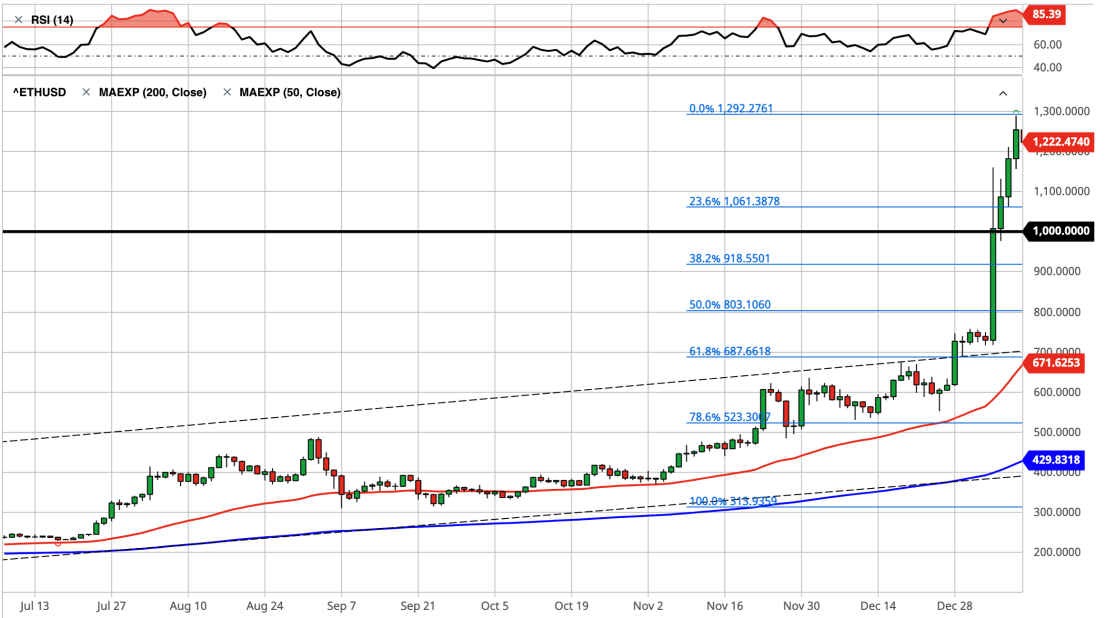Click the 200.0000 price axis label
Image resolution: width=1106 pixels, height=618 pixels.
1057,552
